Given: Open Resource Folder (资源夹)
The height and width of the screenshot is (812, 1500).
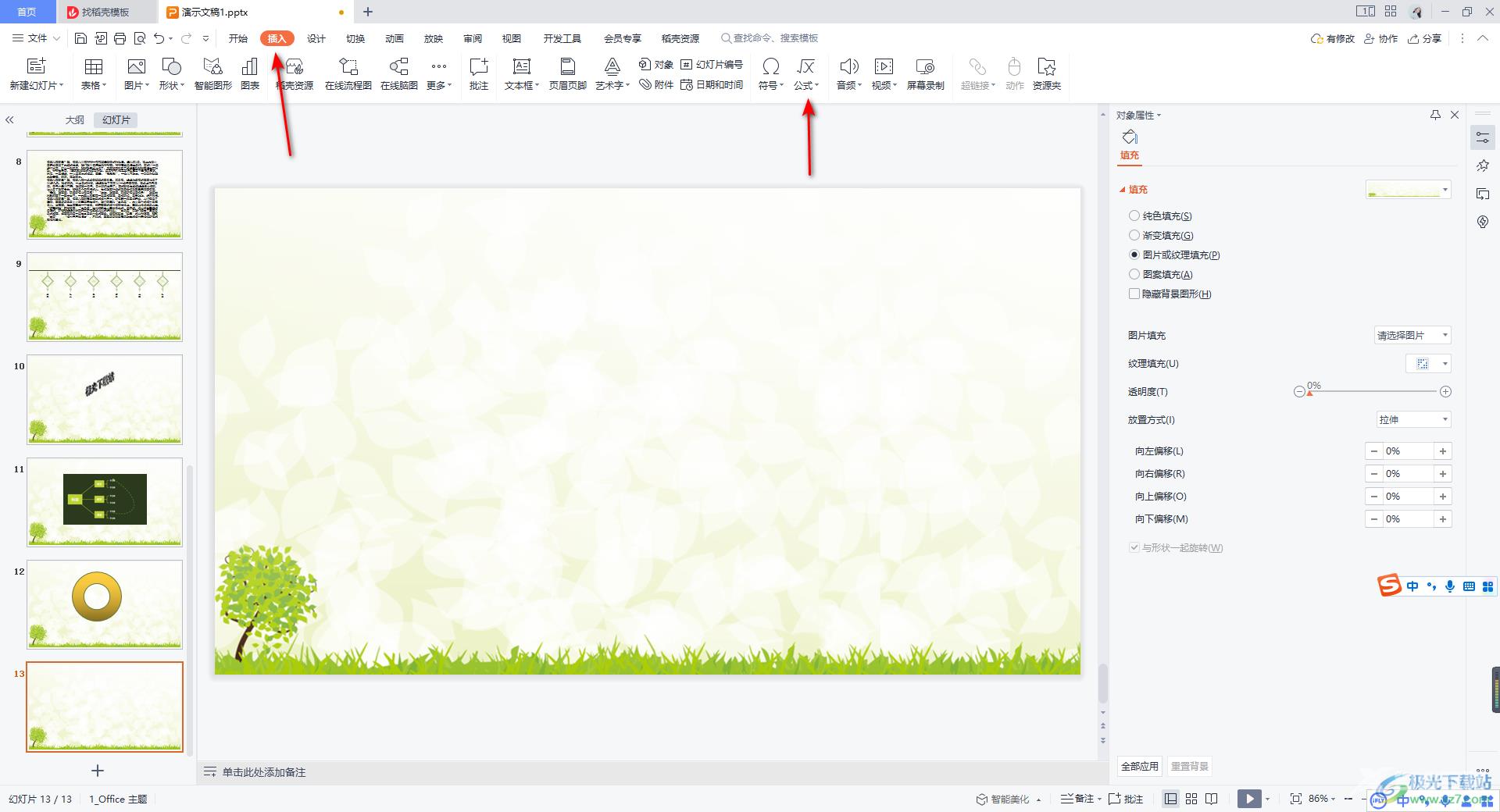Looking at the screenshot, I should pos(1047,74).
